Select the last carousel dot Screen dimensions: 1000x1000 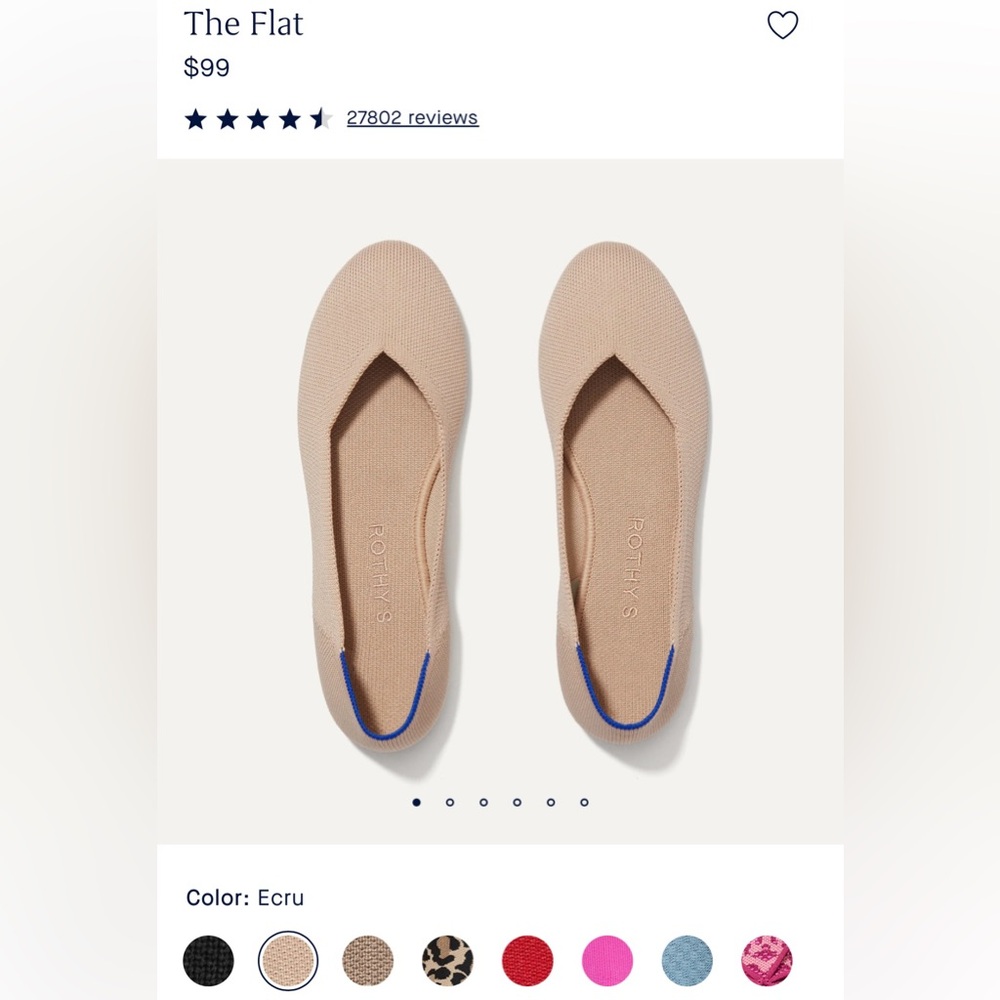pyautogui.click(x=584, y=802)
